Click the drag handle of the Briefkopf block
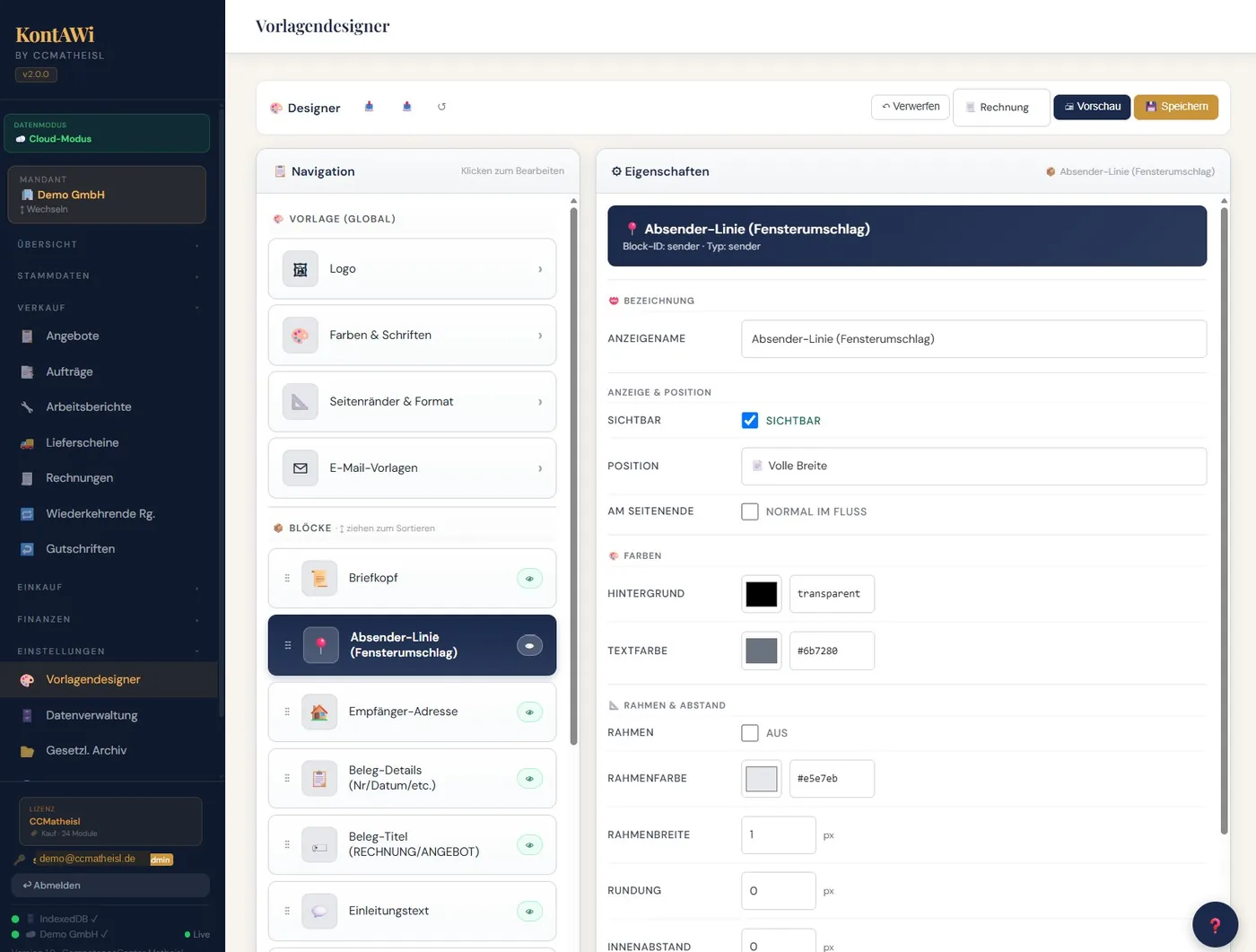The image size is (1256, 952). coord(287,579)
